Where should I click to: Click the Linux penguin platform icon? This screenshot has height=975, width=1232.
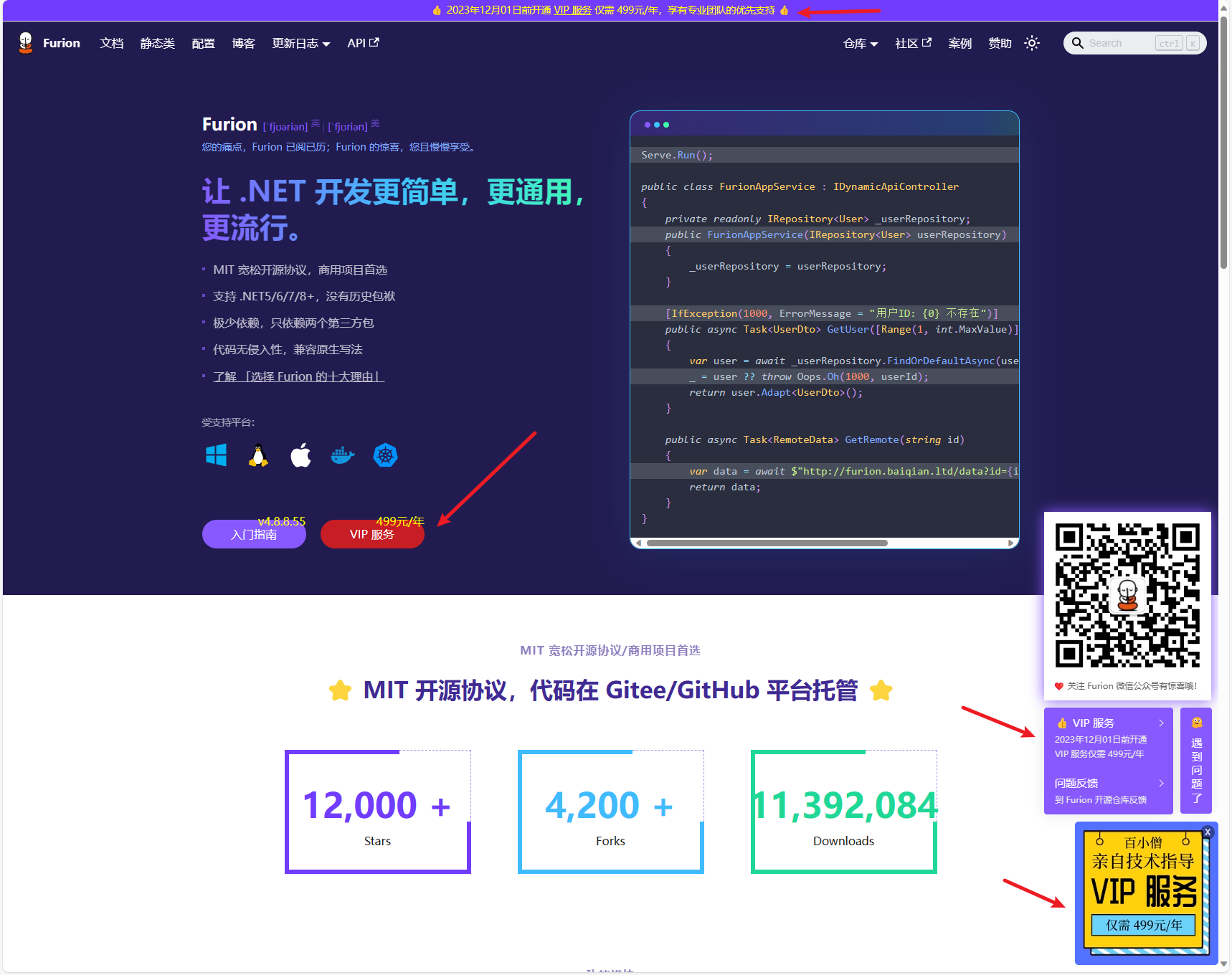(258, 455)
